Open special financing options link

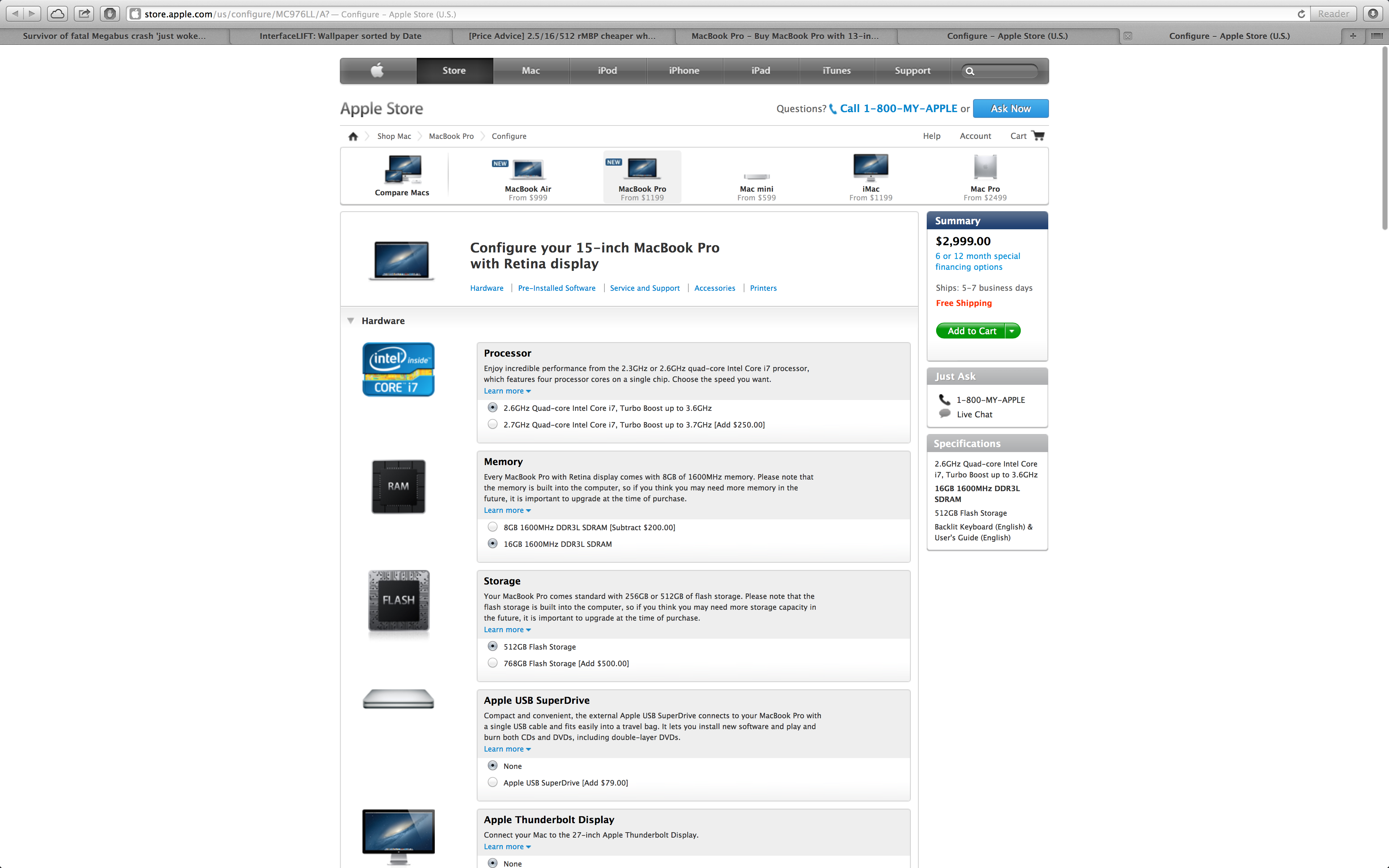[x=977, y=261]
